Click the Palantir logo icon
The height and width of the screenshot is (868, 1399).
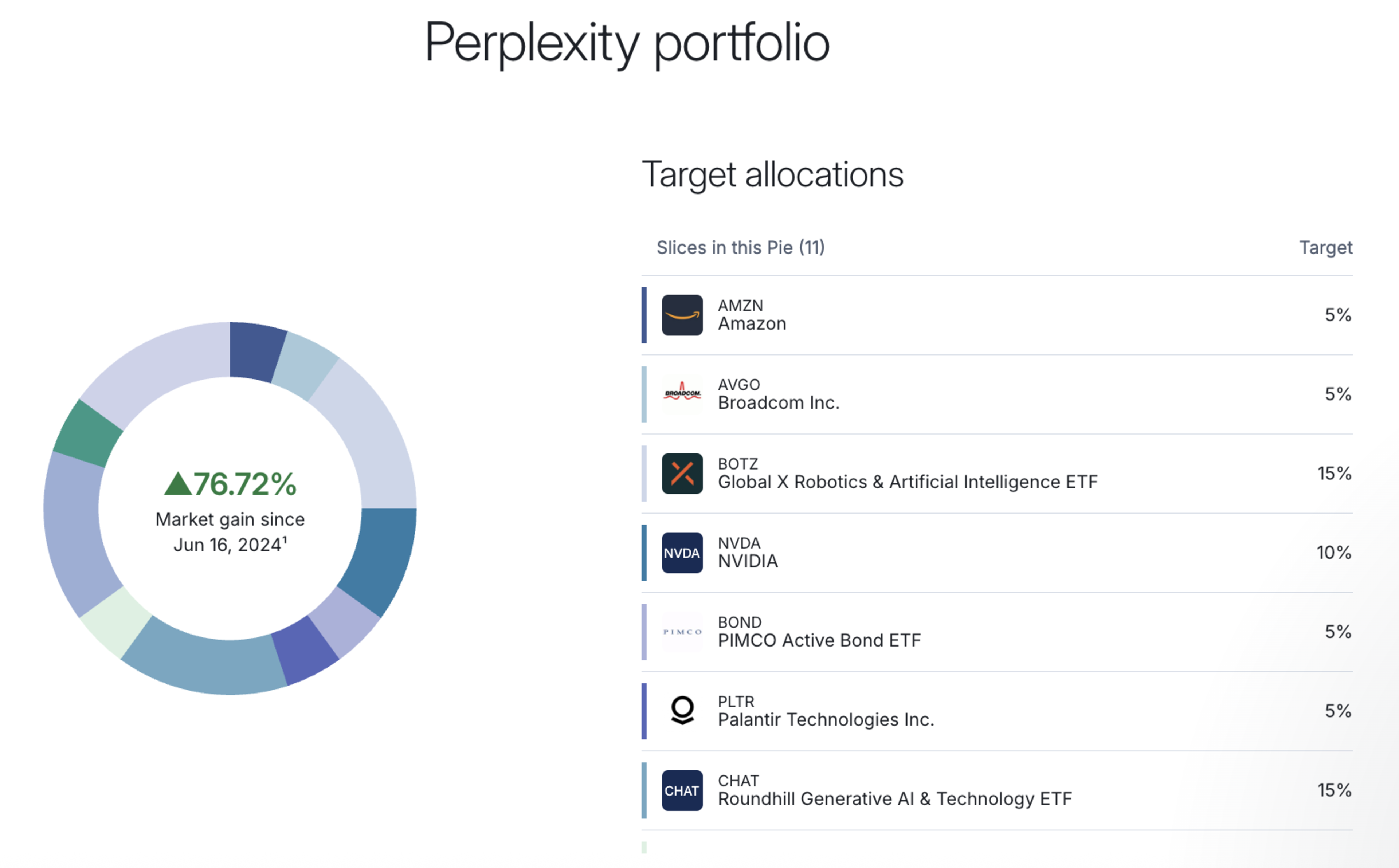click(x=681, y=711)
